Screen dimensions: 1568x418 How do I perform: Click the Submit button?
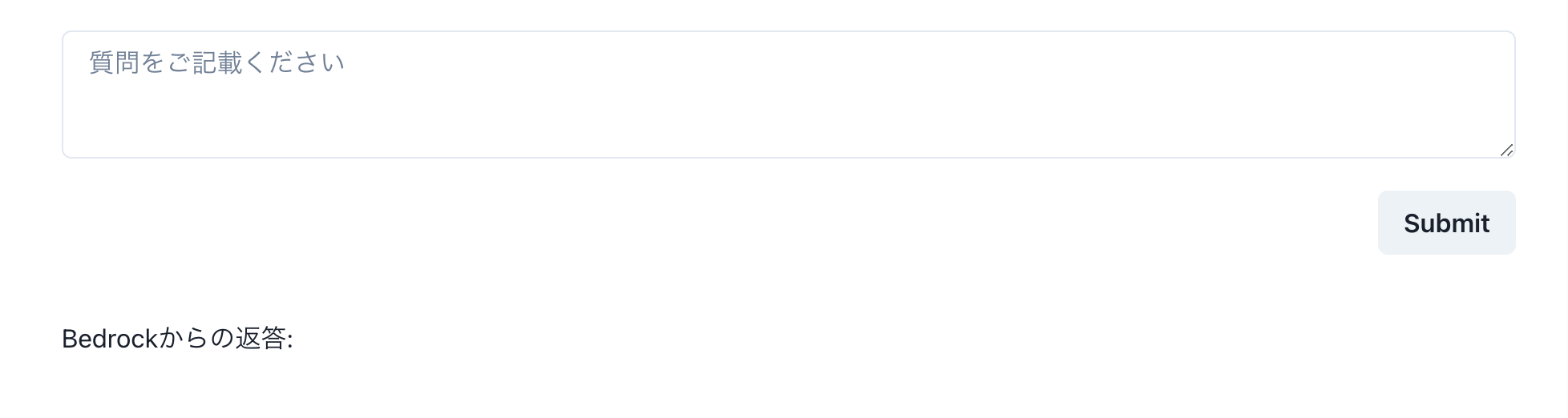[x=1446, y=223]
